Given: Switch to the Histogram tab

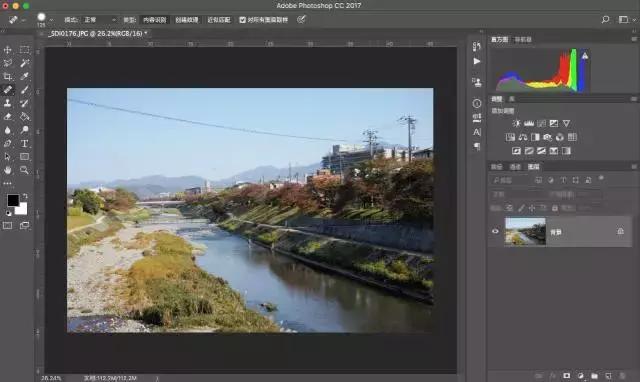Looking at the screenshot, I should point(500,39).
